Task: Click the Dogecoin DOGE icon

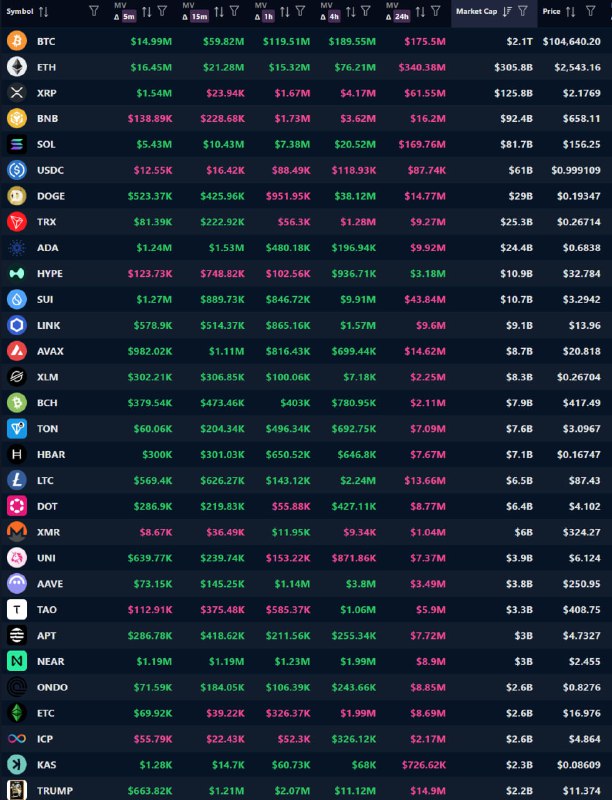Action: 17,196
